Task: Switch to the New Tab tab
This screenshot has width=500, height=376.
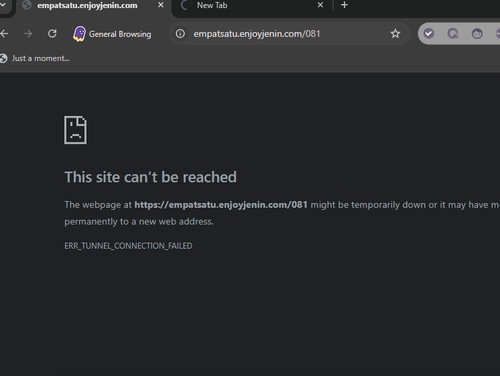Action: click(x=253, y=6)
